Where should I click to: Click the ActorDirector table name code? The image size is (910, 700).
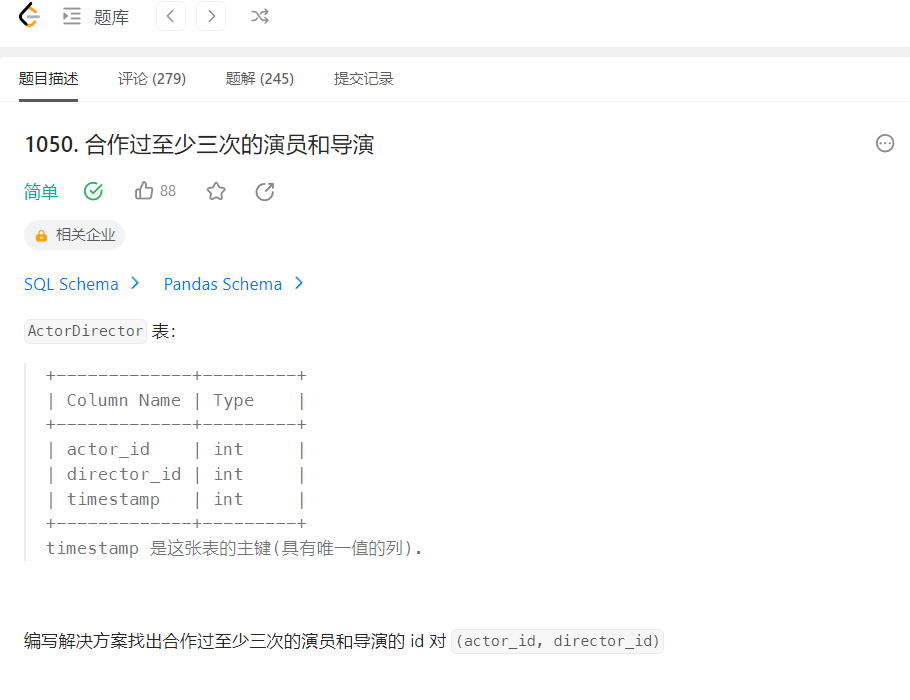coord(85,331)
